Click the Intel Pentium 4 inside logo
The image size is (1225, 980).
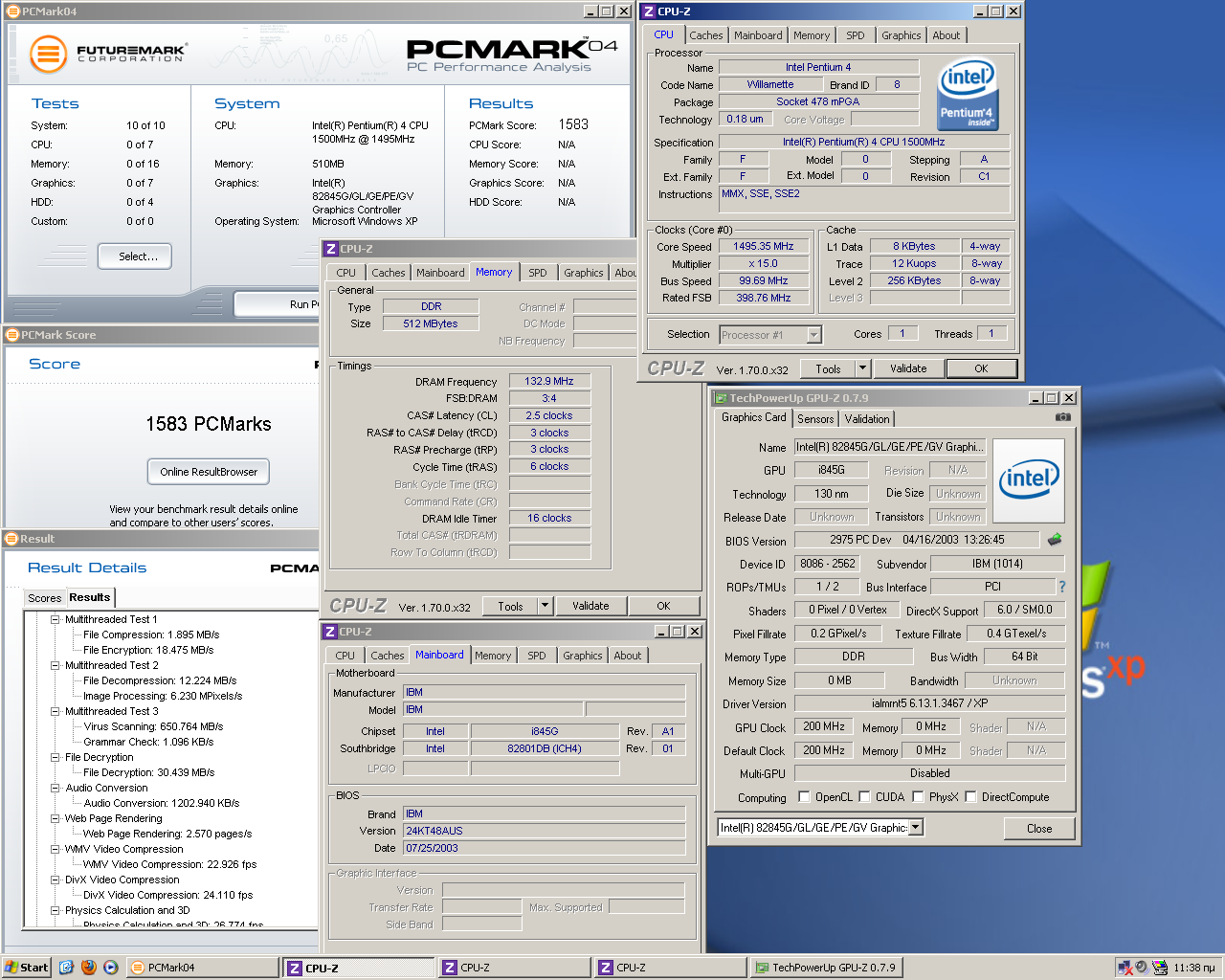pos(968,94)
